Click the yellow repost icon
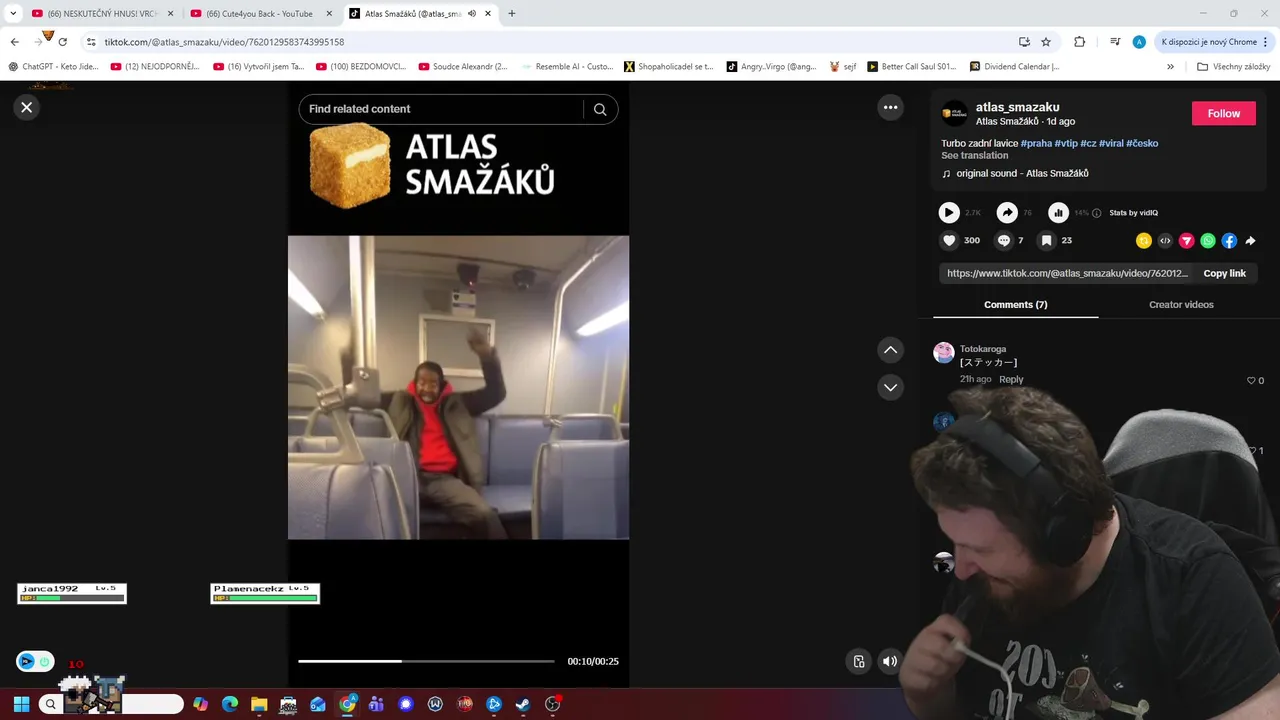Viewport: 1280px width, 720px height. (1144, 241)
